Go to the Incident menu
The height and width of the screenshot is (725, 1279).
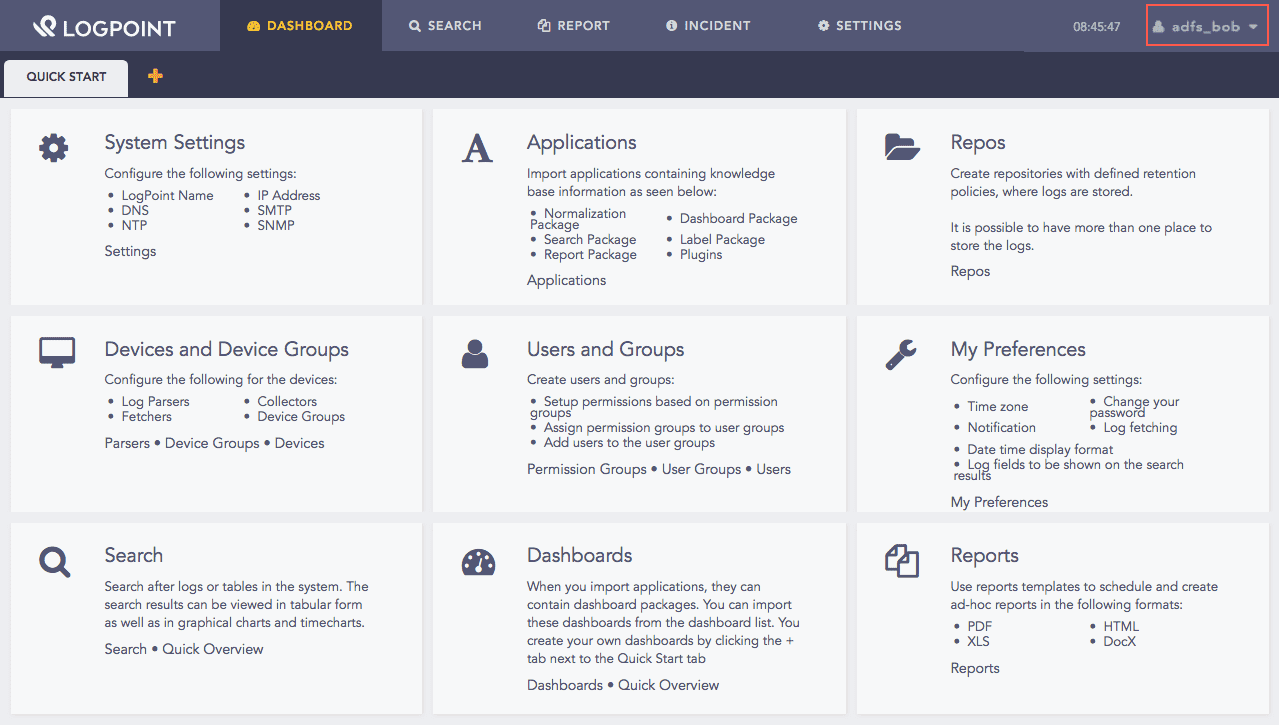click(708, 26)
